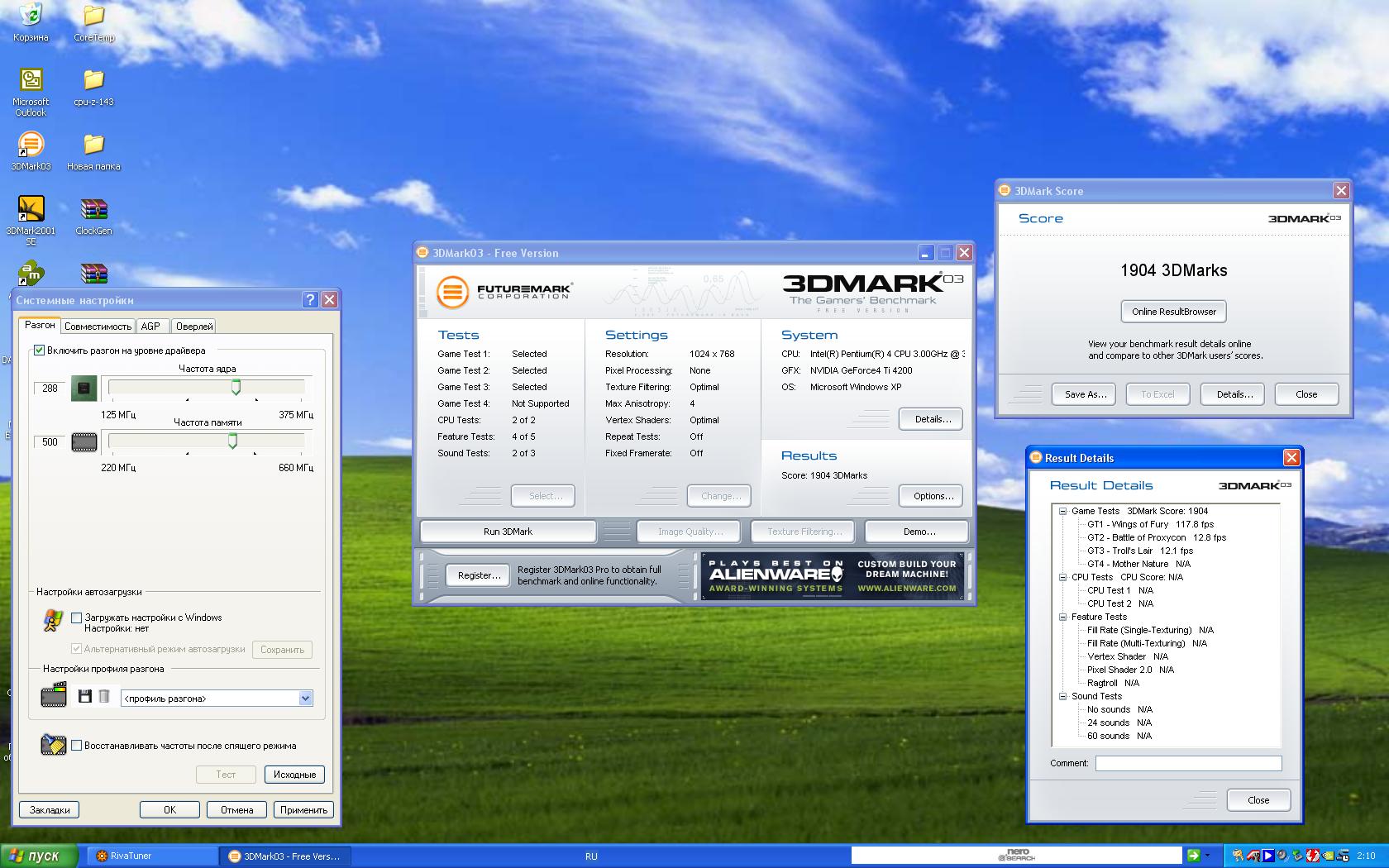Click the save profile floppy icon
The height and width of the screenshot is (868, 1389).
84,697
